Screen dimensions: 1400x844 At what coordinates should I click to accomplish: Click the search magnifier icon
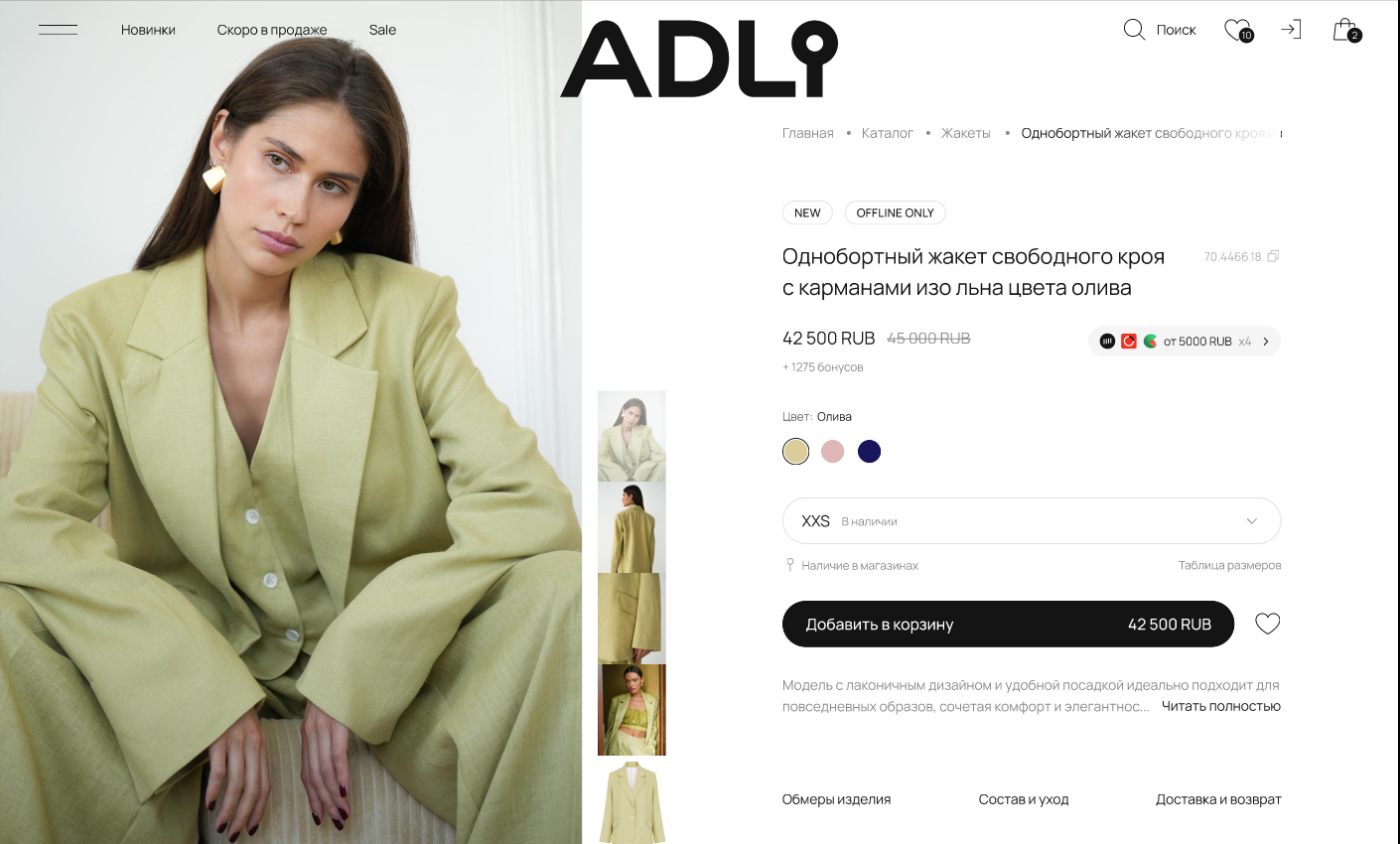coord(1134,30)
